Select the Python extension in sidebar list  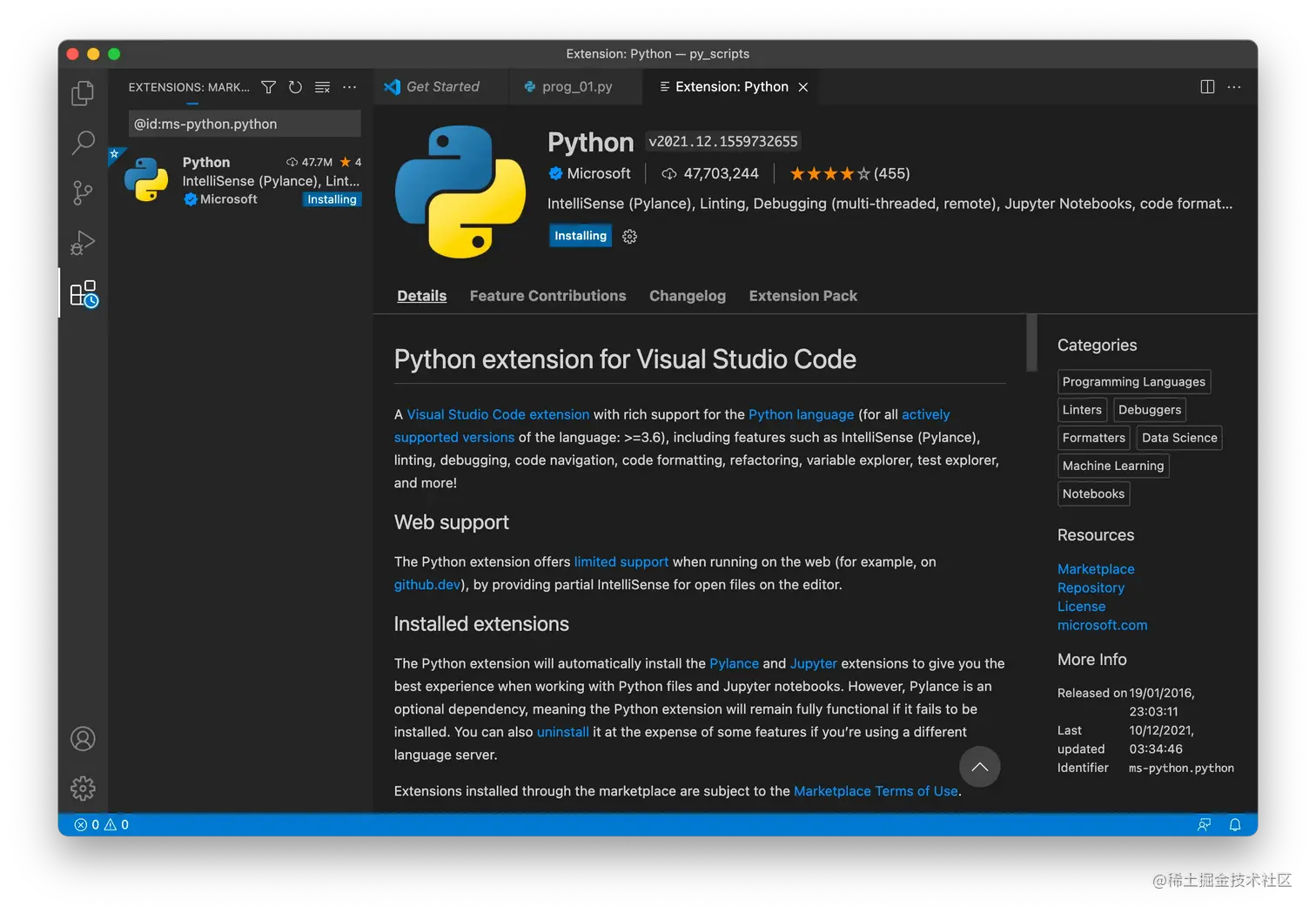tap(240, 180)
